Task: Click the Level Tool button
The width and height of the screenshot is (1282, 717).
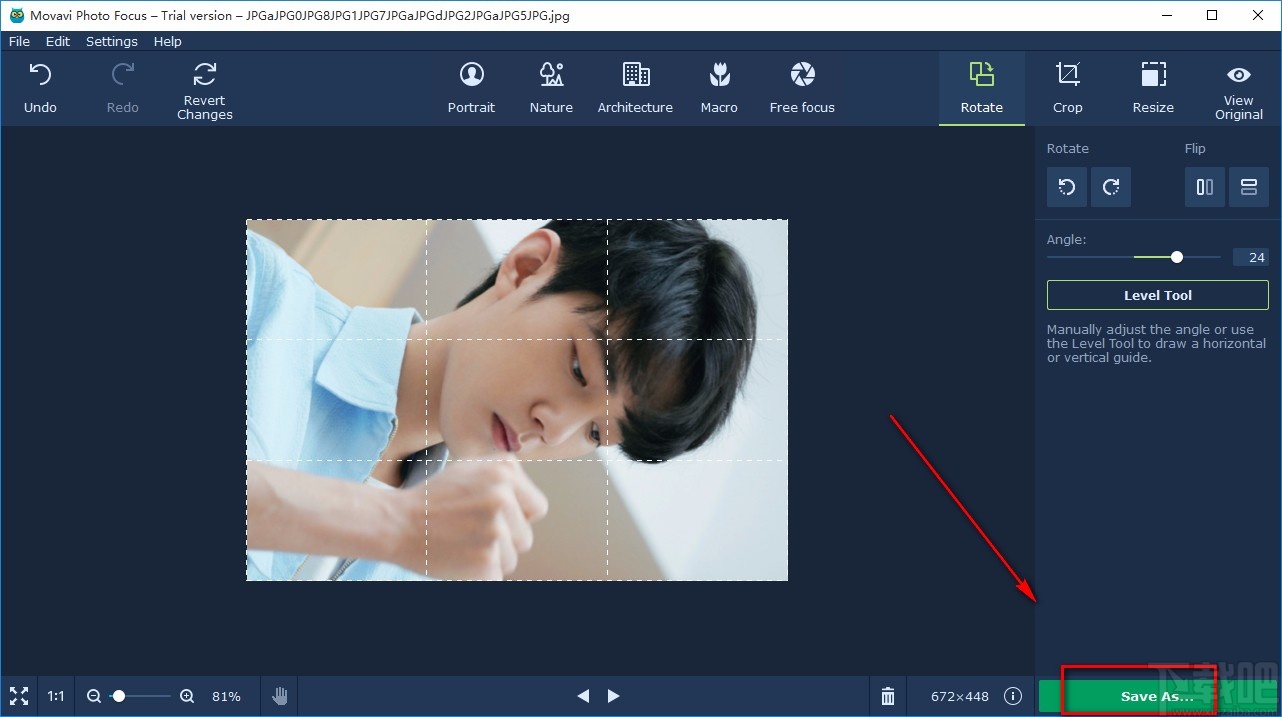Action: [x=1157, y=295]
